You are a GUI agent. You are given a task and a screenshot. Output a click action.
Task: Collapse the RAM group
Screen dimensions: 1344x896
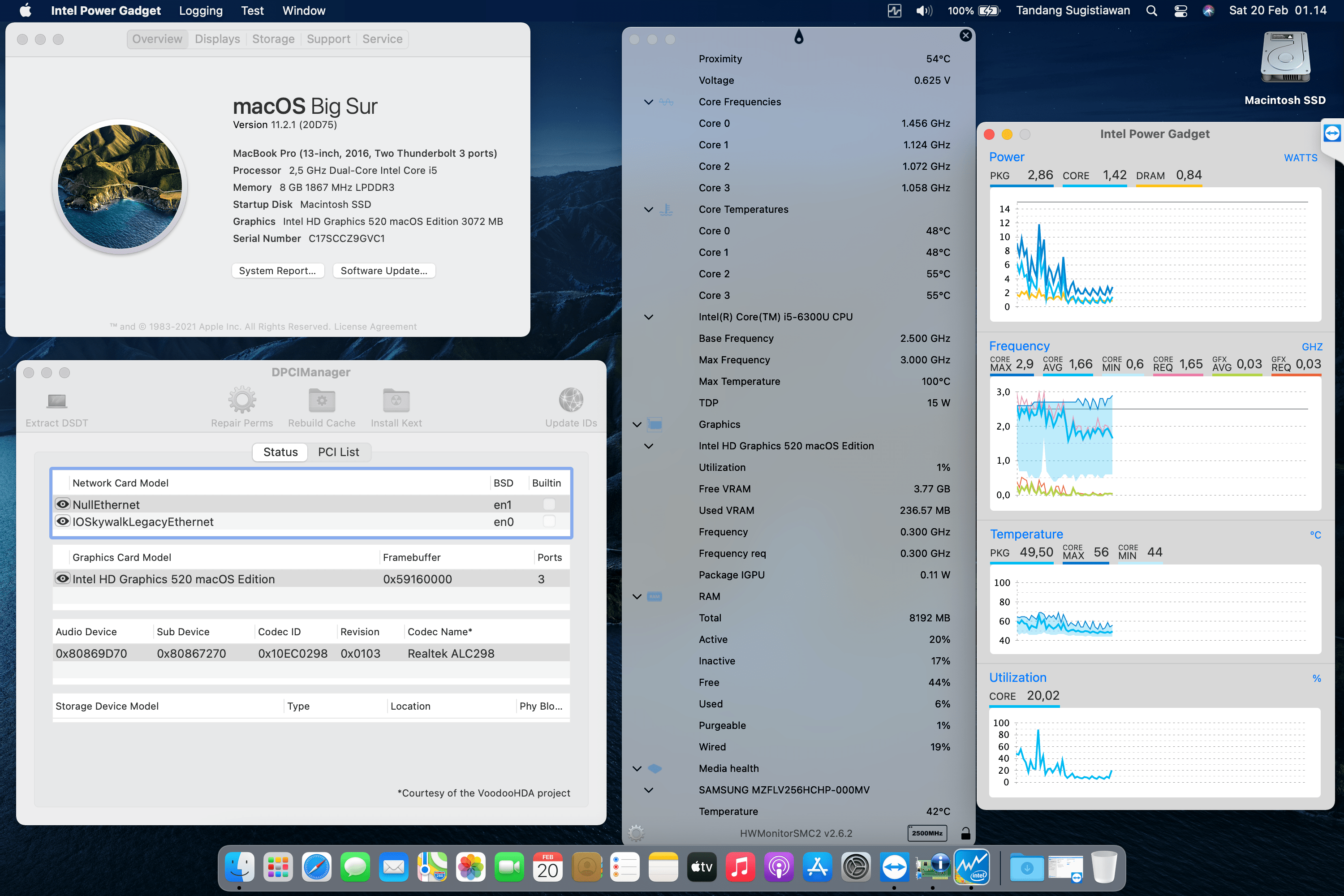coord(637,596)
